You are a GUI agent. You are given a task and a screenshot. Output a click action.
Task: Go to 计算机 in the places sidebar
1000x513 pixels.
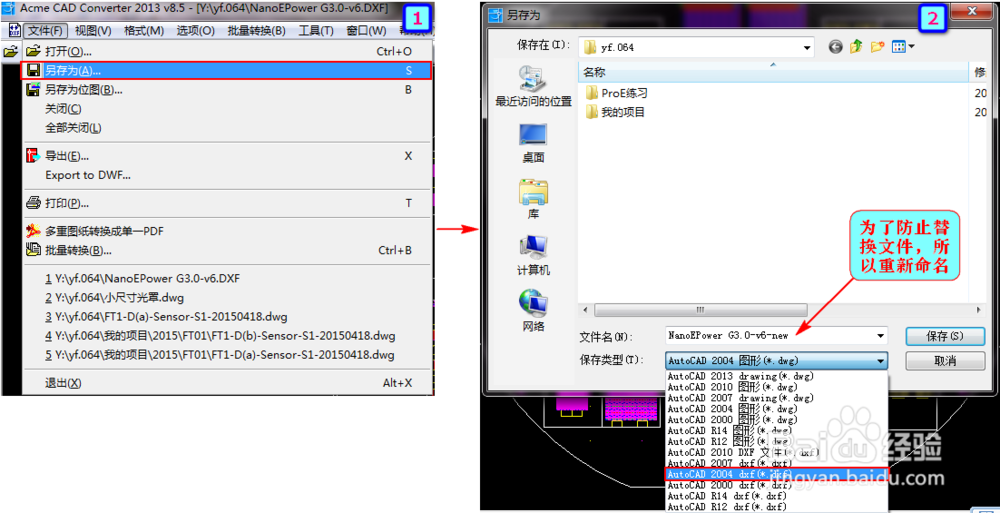point(533,255)
